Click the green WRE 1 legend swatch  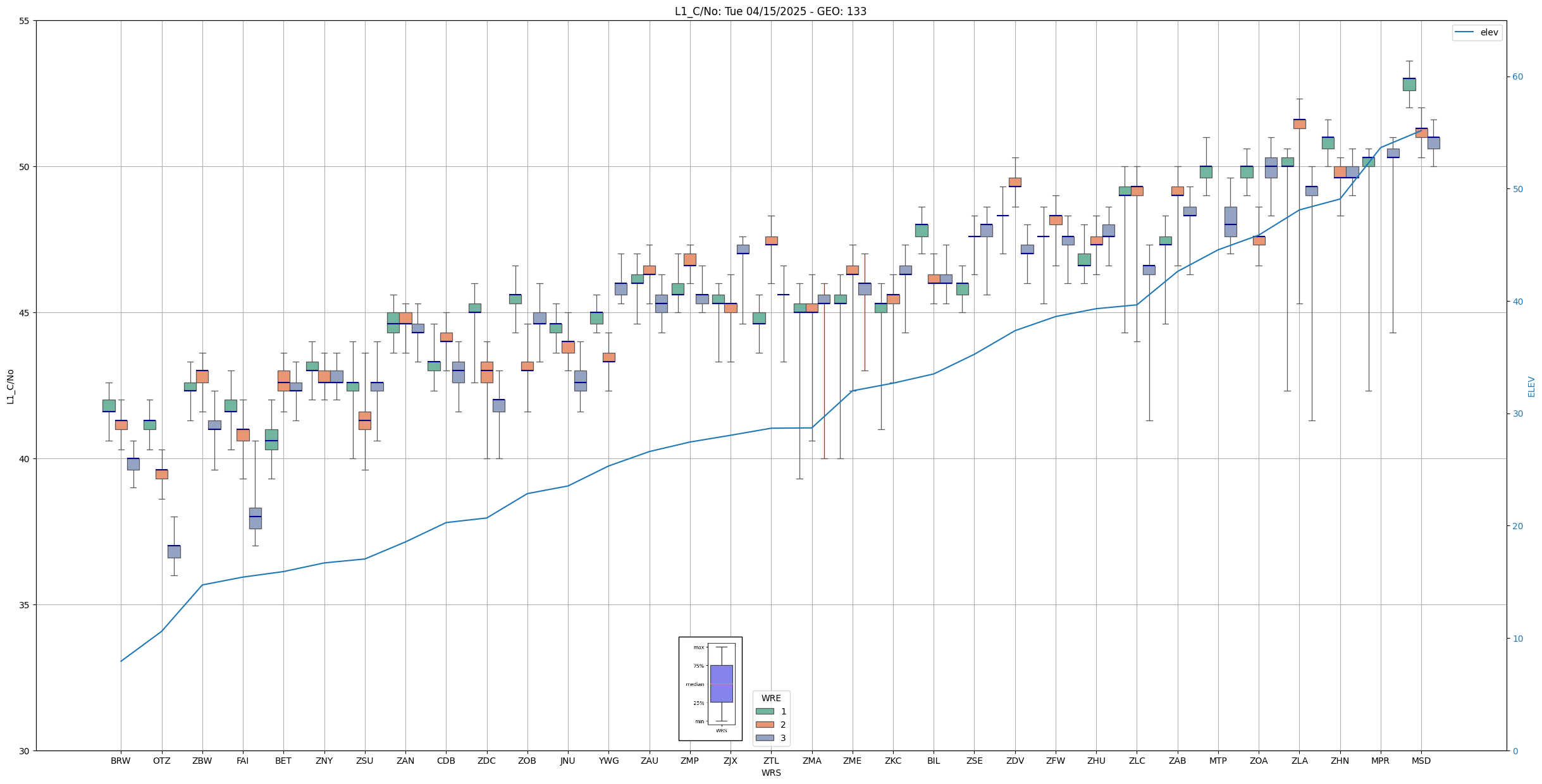[765, 711]
